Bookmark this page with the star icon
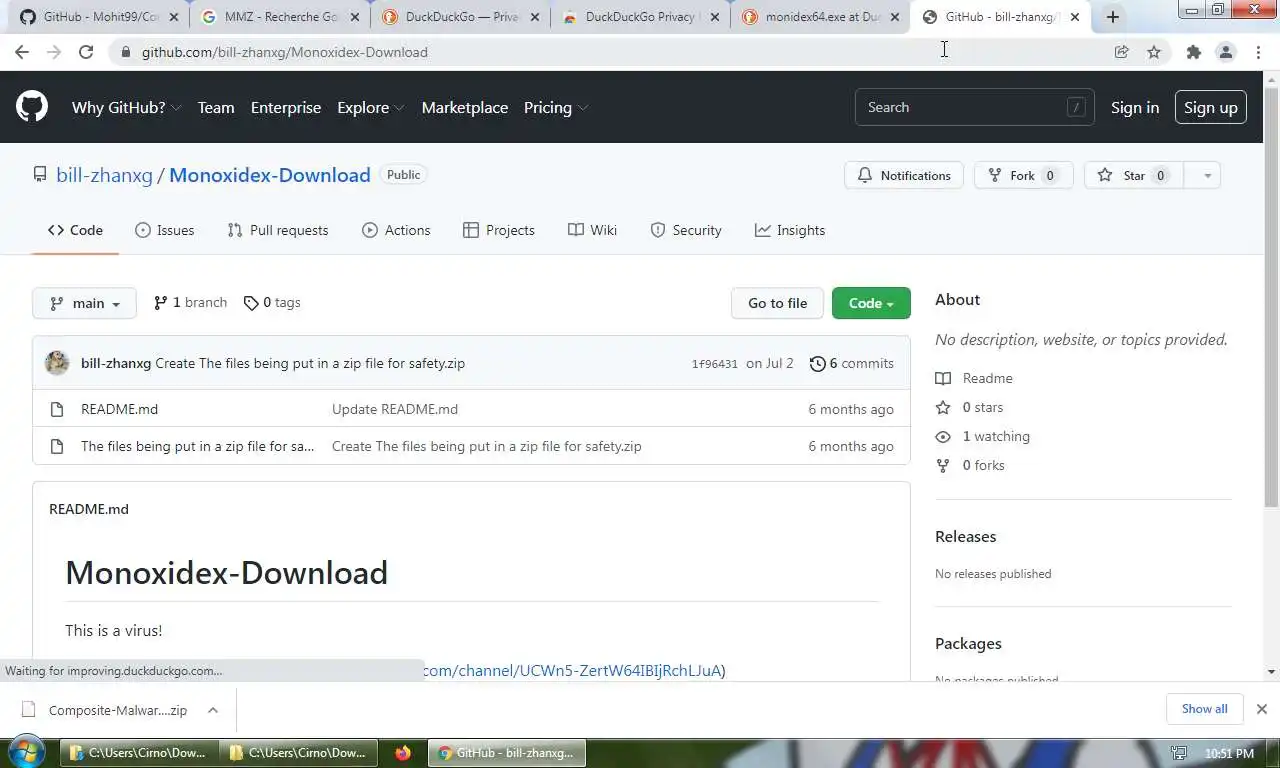The image size is (1280, 768). tap(1154, 52)
